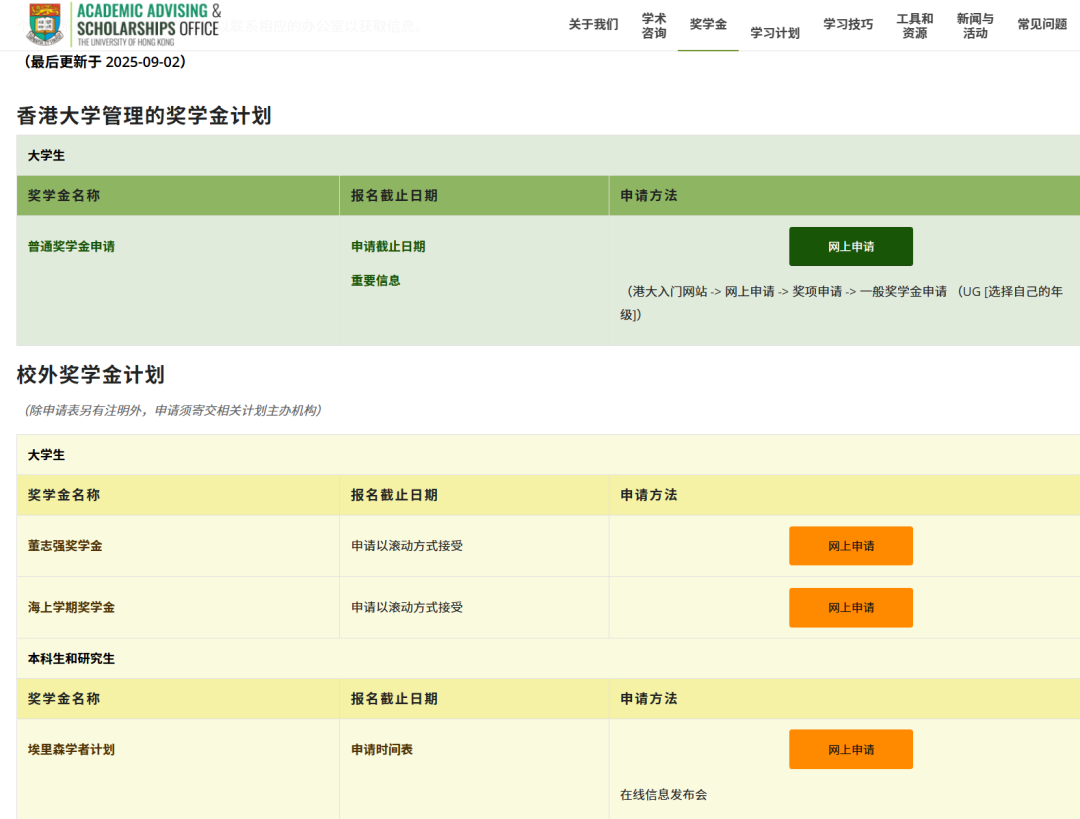Screen dimensions: 1080x819
Task: Open the 学术咨询 navigation item
Action: (x=654, y=25)
